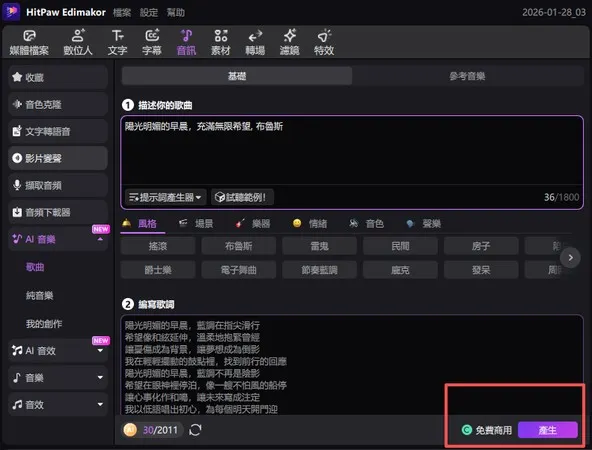Open the 濾鏡 filters tool
The width and height of the screenshot is (592, 450).
pyautogui.click(x=290, y=43)
